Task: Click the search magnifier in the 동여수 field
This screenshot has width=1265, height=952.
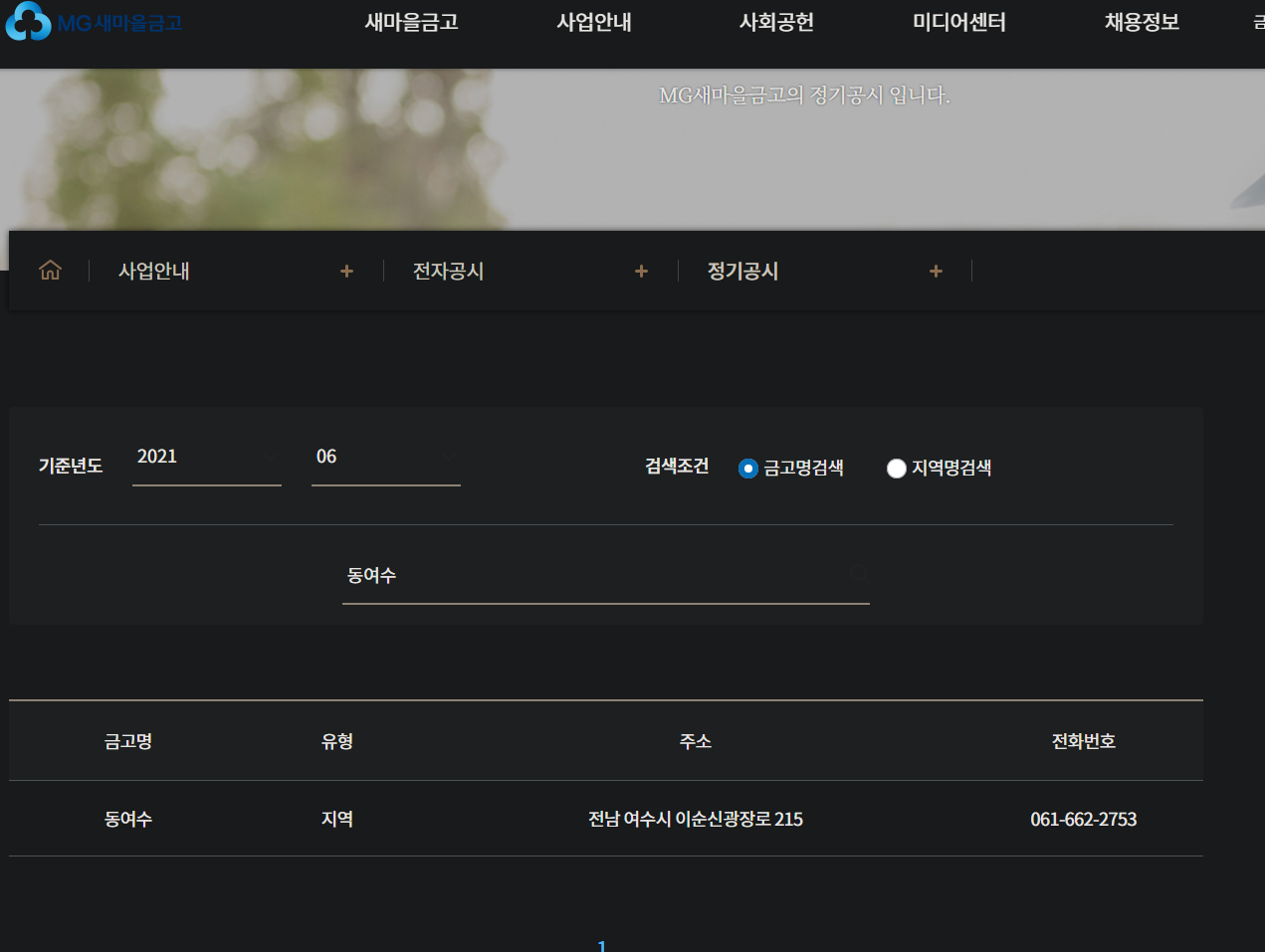Action: [x=858, y=574]
